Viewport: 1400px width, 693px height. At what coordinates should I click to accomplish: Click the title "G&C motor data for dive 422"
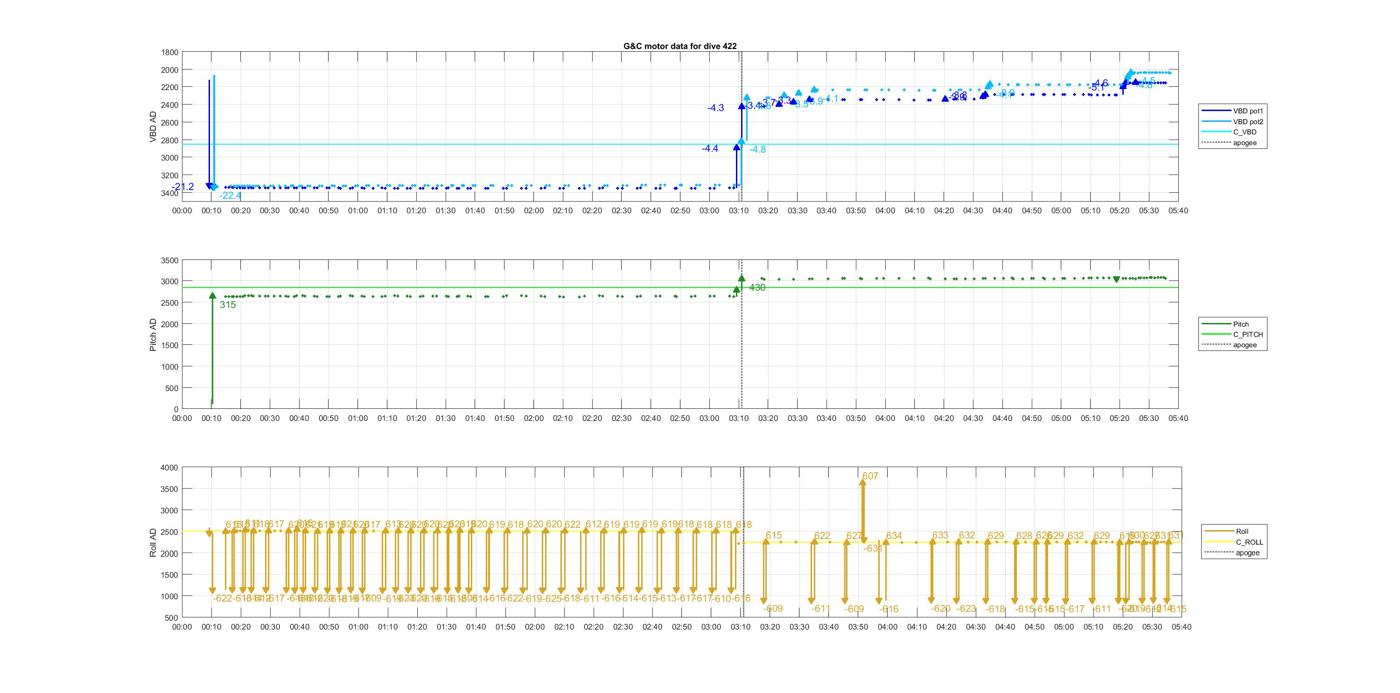tap(680, 46)
